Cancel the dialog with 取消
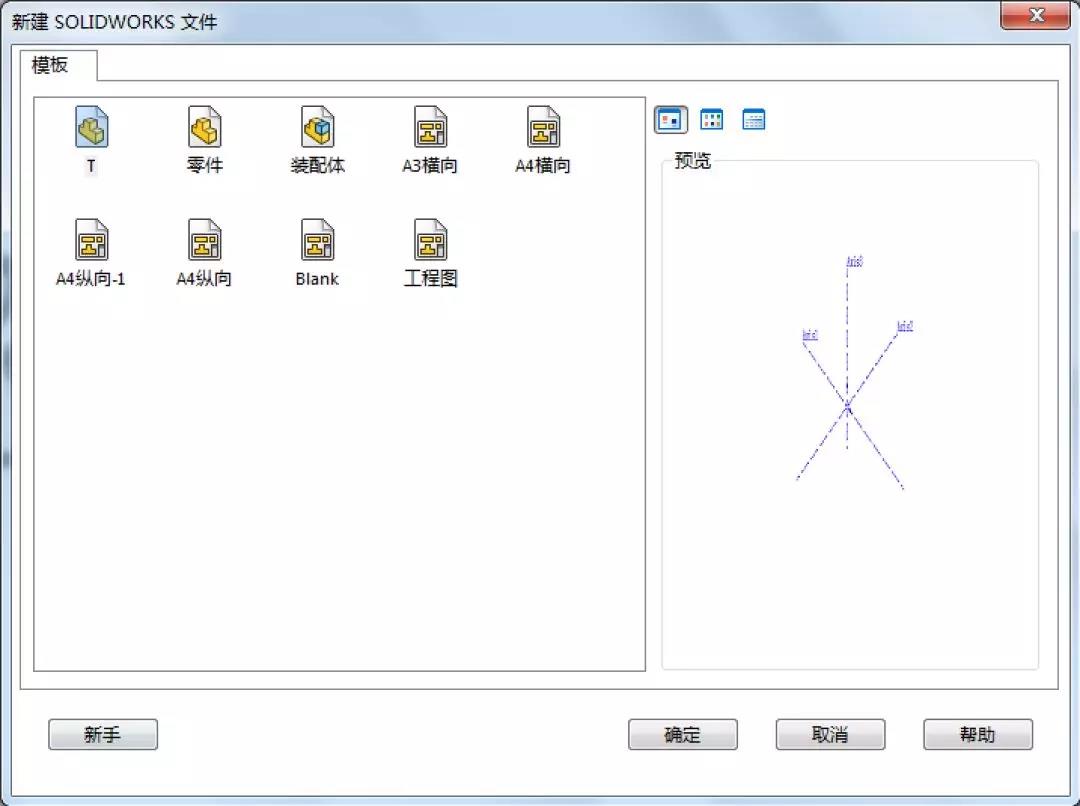 pos(830,734)
